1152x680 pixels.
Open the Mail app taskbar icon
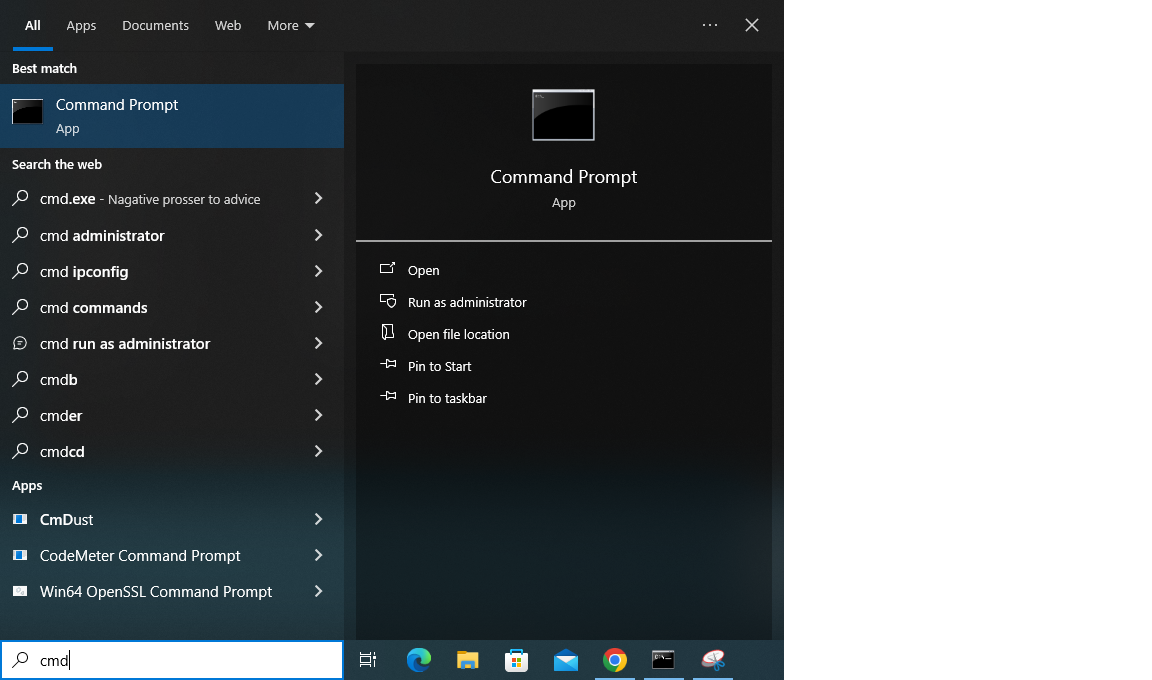tap(565, 660)
